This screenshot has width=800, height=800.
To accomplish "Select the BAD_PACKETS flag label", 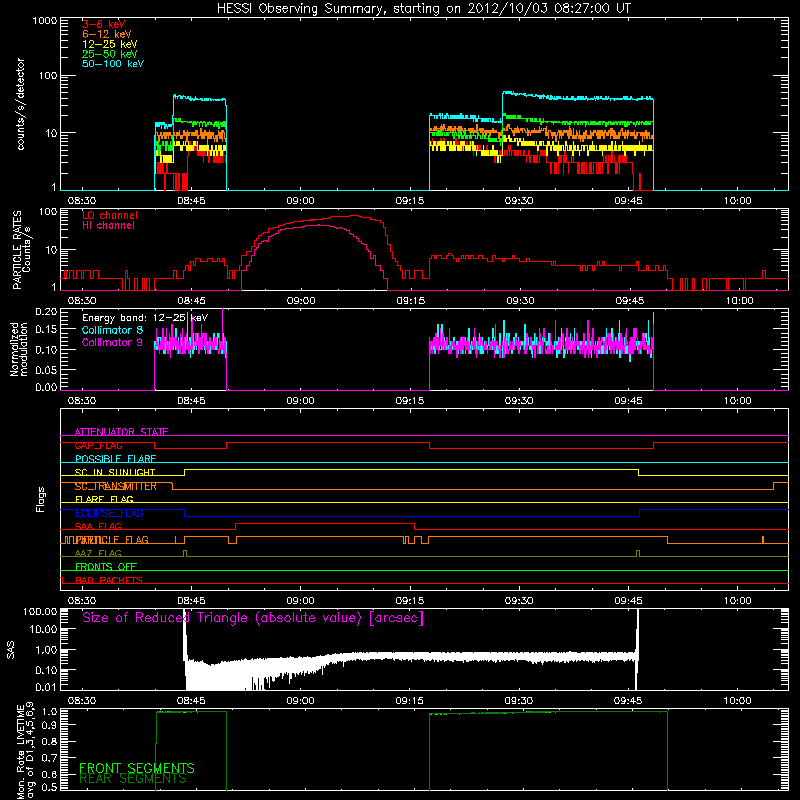I will point(109,580).
